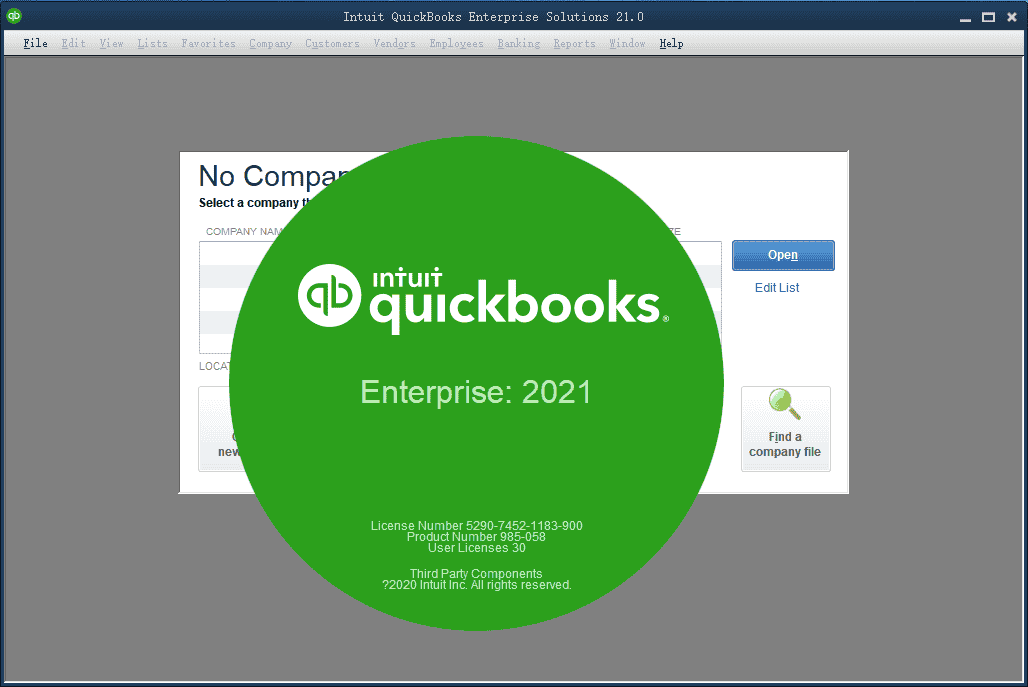Open the Help menu

(x=671, y=43)
